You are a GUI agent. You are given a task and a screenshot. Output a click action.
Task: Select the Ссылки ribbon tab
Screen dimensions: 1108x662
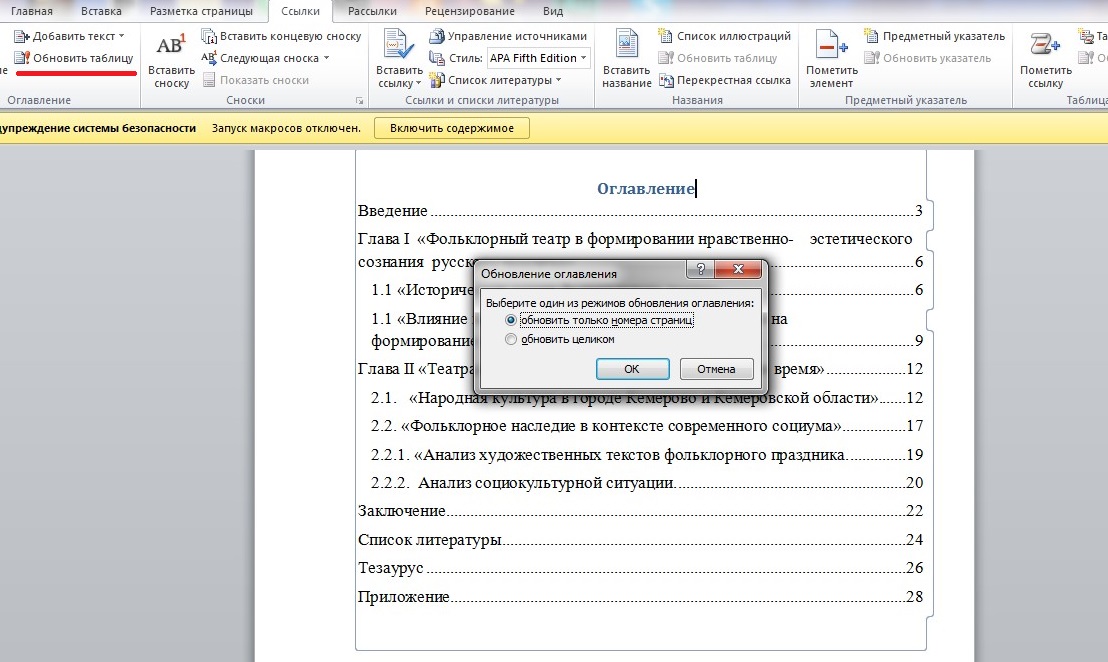click(300, 11)
